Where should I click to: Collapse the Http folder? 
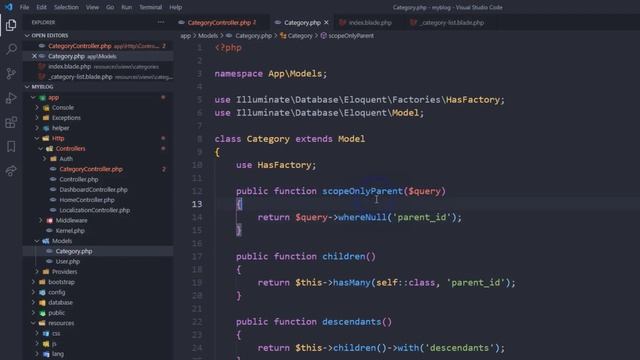coord(37,138)
